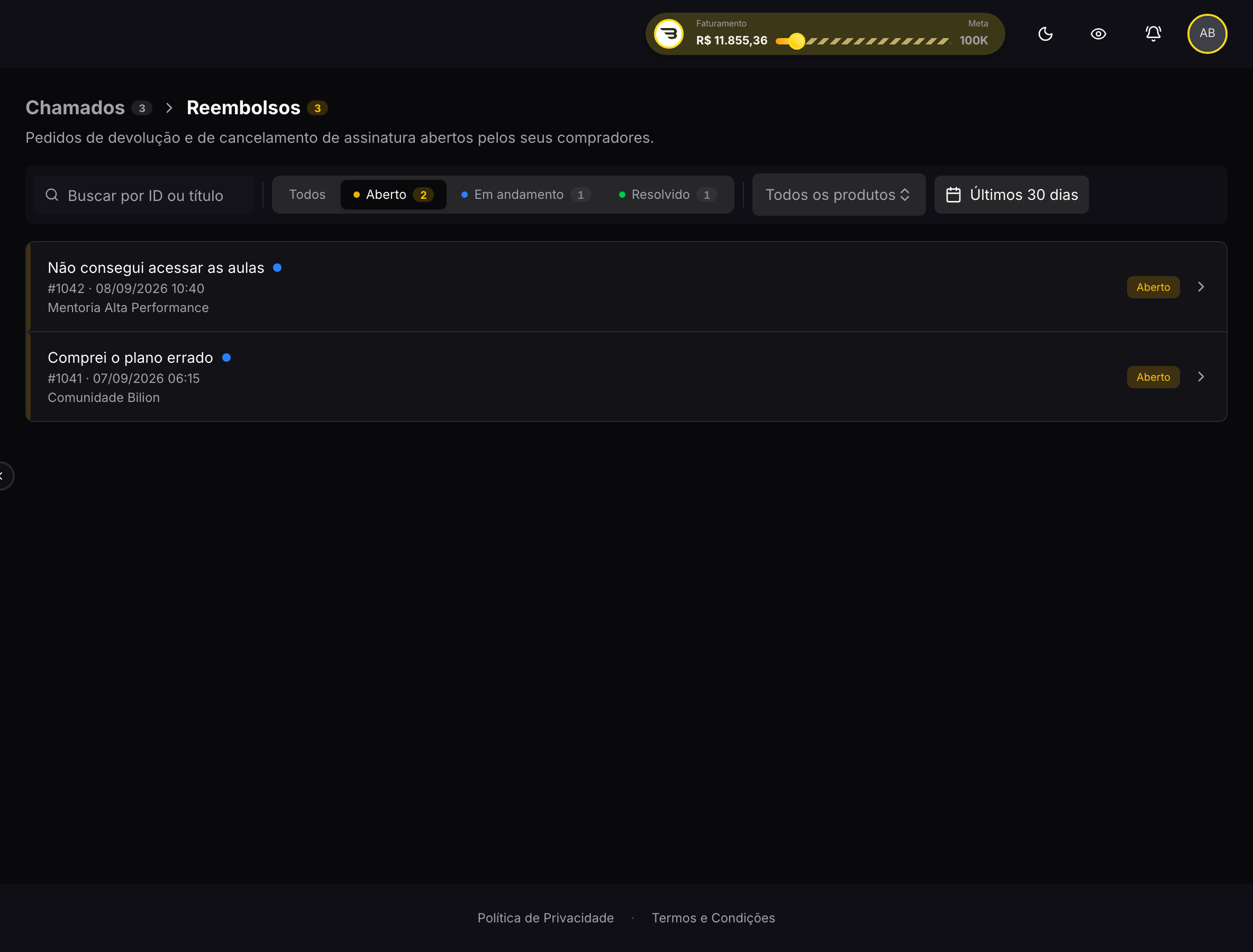The image size is (1253, 952).
Task: Click the breadcrumb chevron separator
Action: (x=169, y=108)
